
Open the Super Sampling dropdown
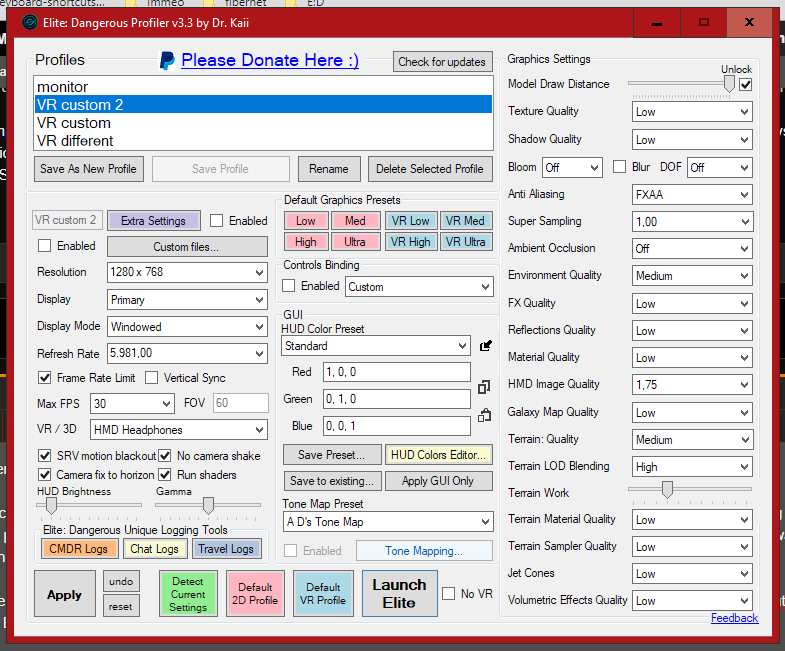pyautogui.click(x=692, y=221)
